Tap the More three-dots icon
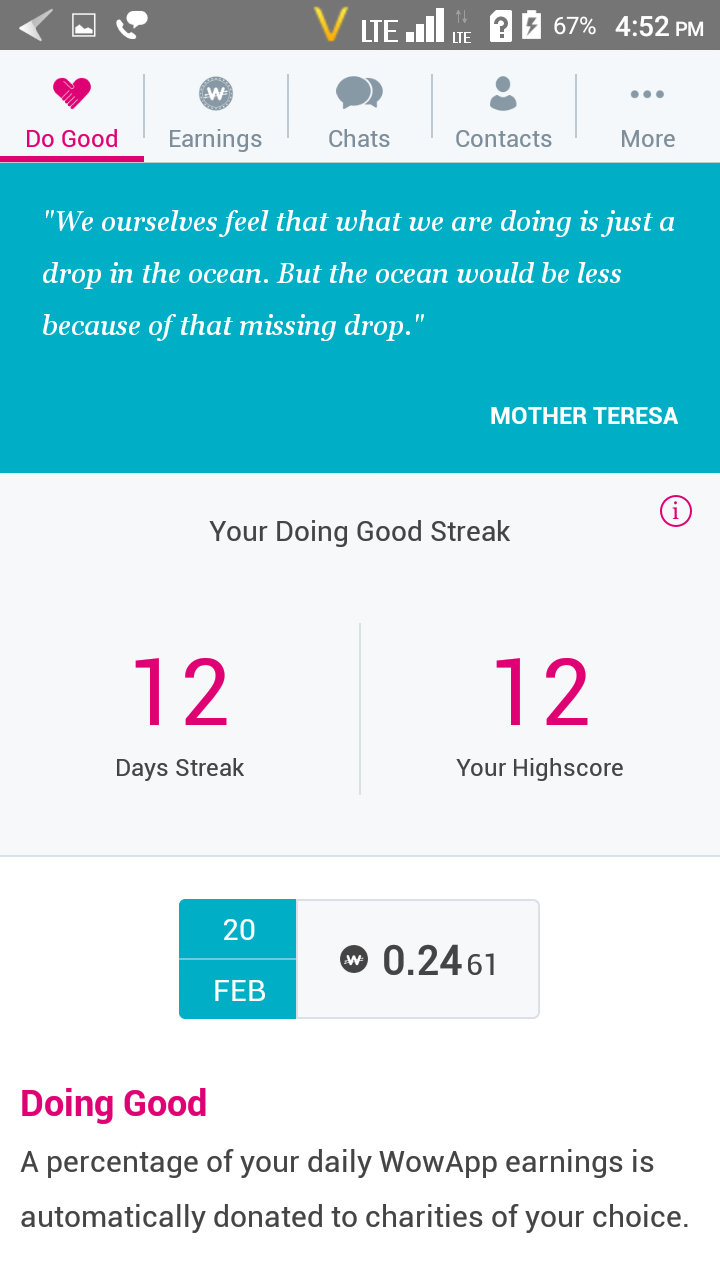Screen dimensions: 720x1280 [x=647, y=94]
